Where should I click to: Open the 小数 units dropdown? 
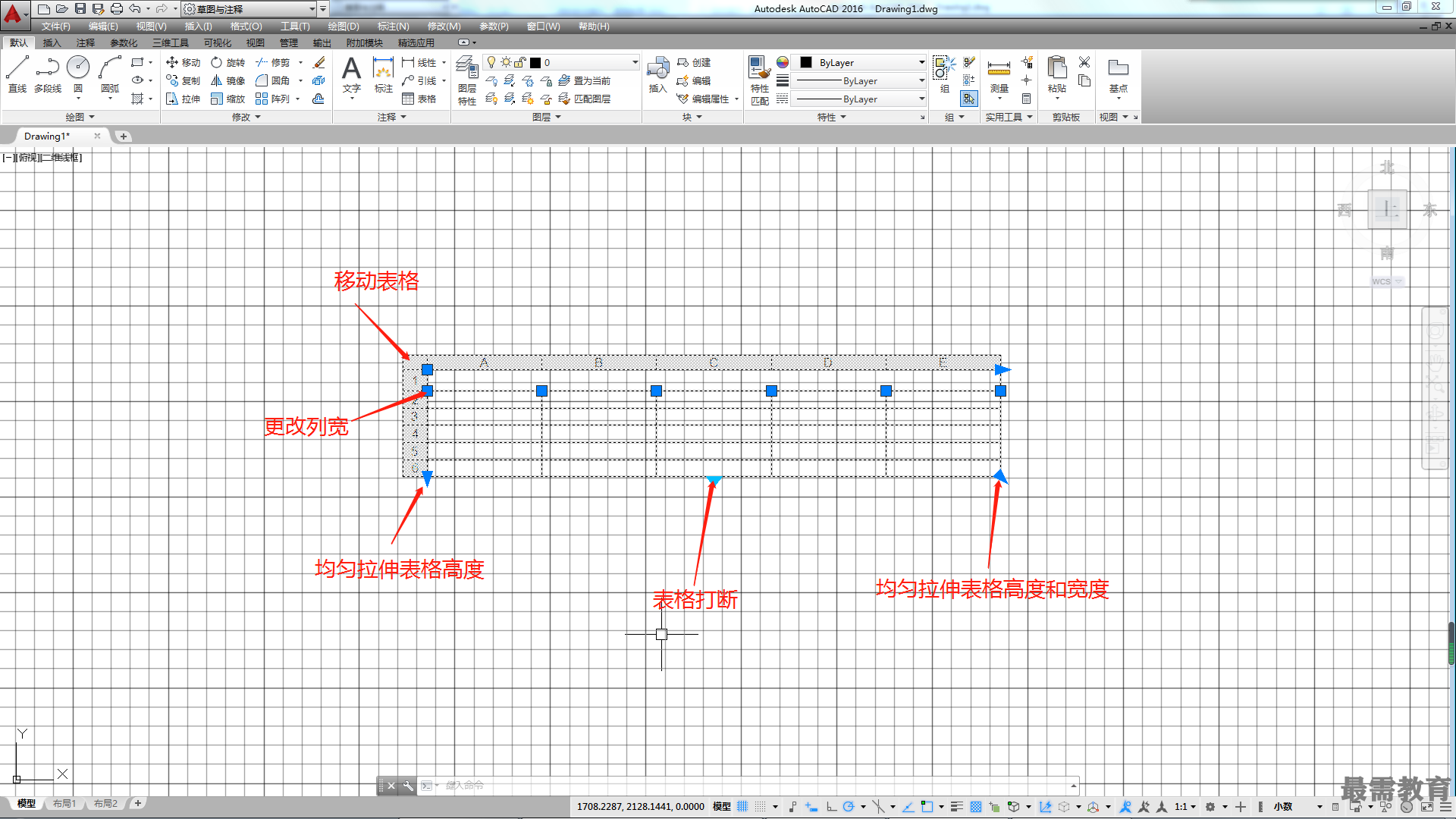(x=1298, y=807)
